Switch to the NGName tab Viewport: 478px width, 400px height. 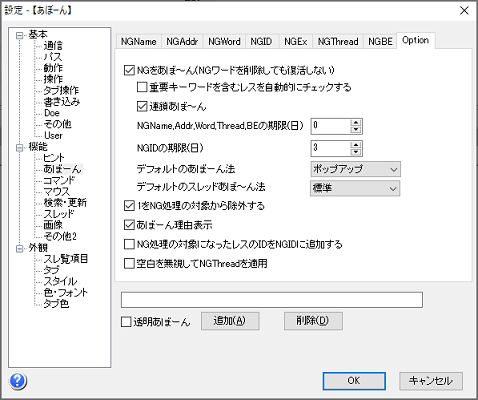point(139,42)
